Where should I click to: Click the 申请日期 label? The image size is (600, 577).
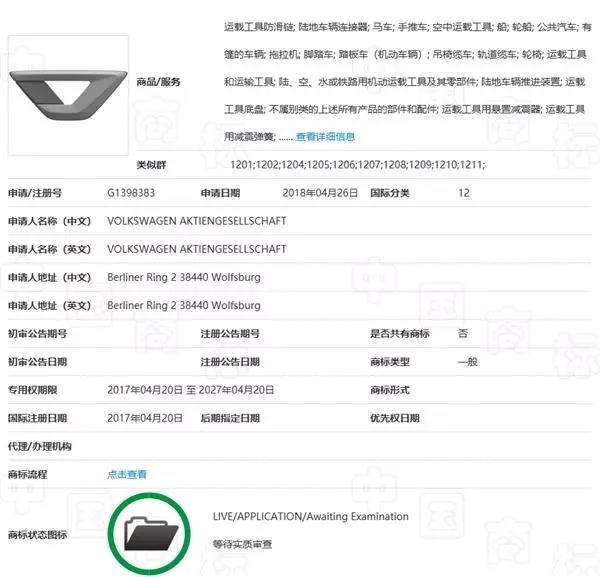point(220,193)
